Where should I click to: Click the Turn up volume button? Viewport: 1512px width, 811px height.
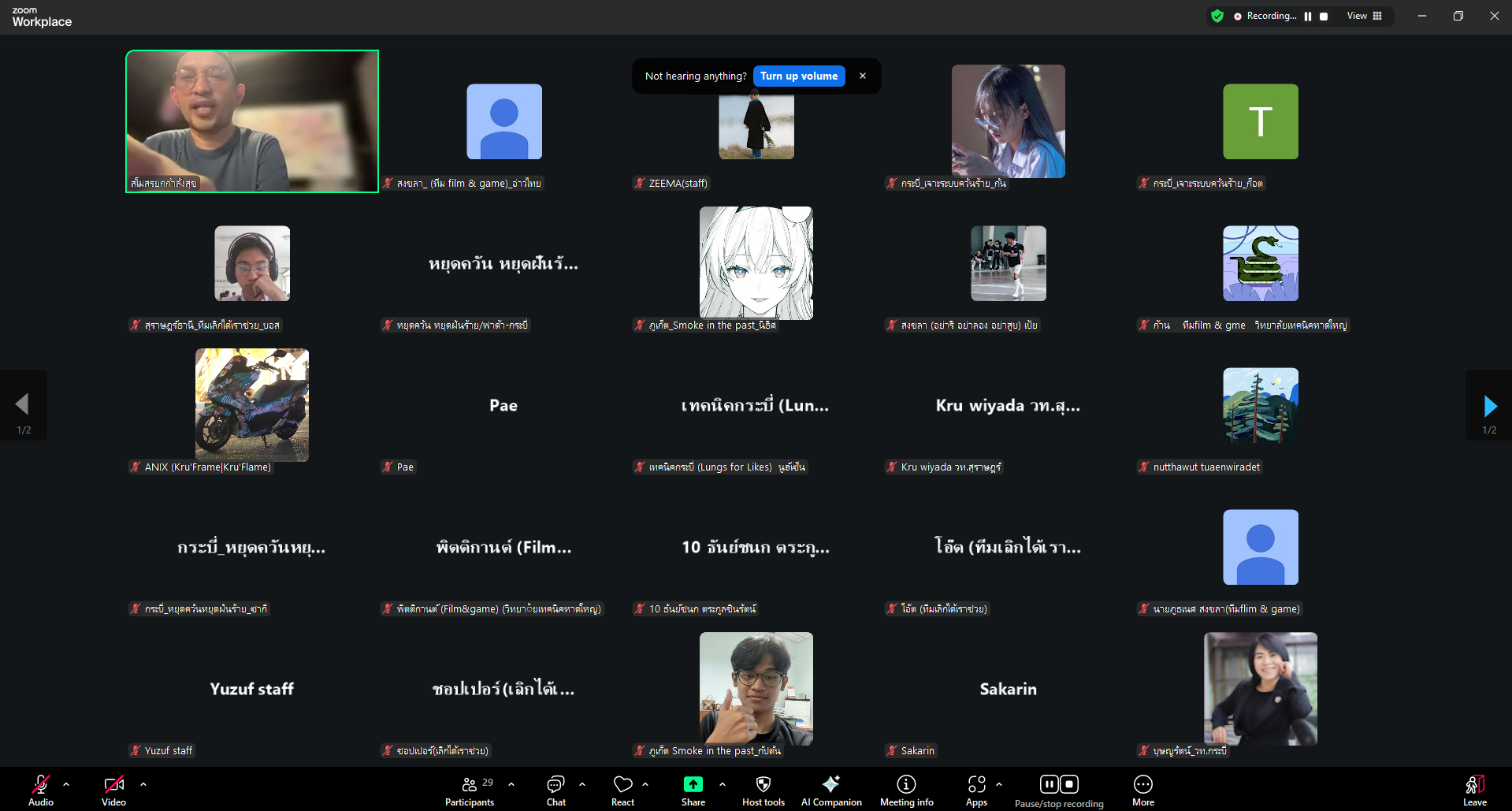coord(798,76)
